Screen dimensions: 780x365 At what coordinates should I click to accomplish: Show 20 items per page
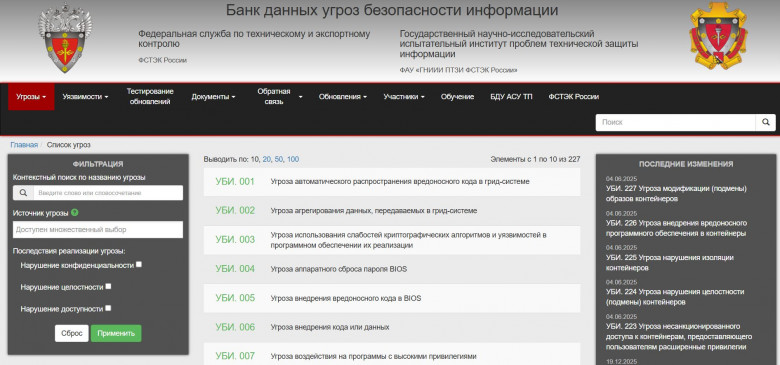[x=267, y=160]
